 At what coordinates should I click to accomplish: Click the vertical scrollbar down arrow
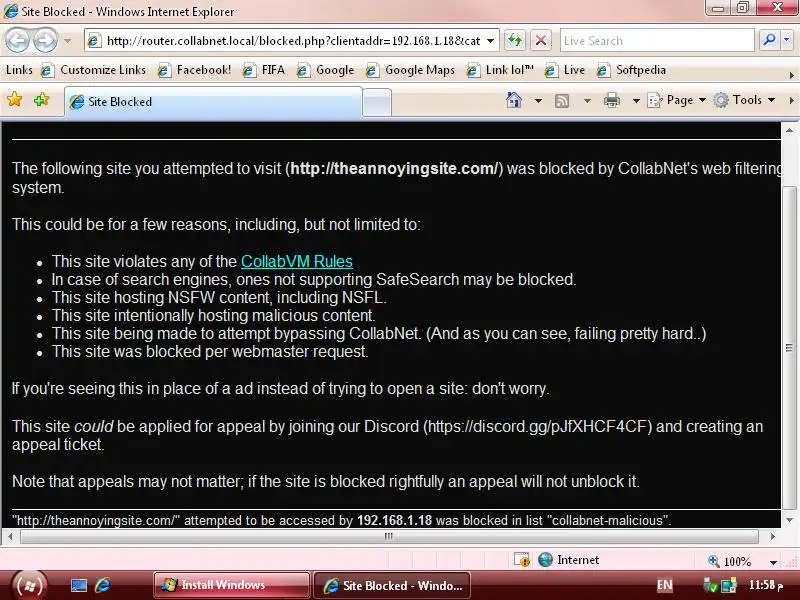point(790,520)
